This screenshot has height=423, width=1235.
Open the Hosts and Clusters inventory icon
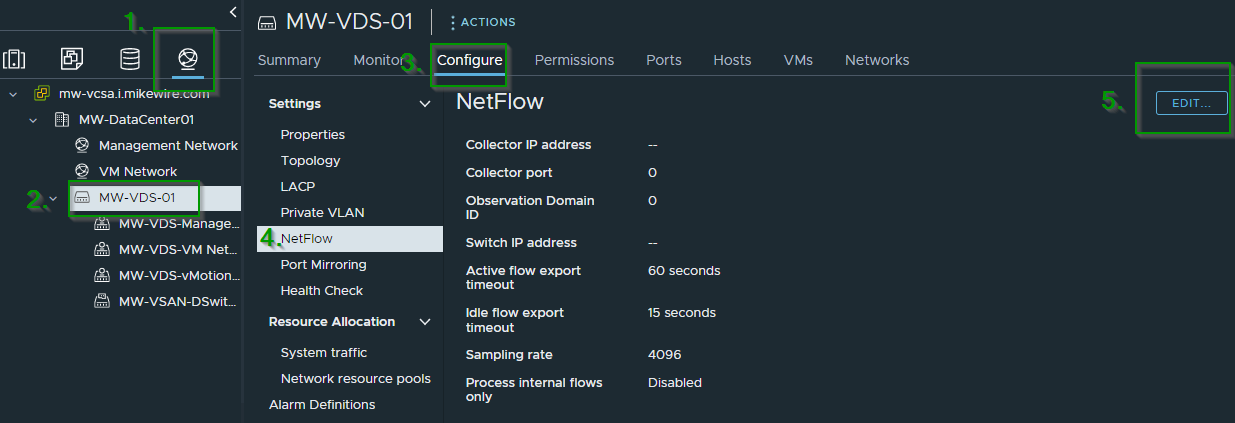15,59
